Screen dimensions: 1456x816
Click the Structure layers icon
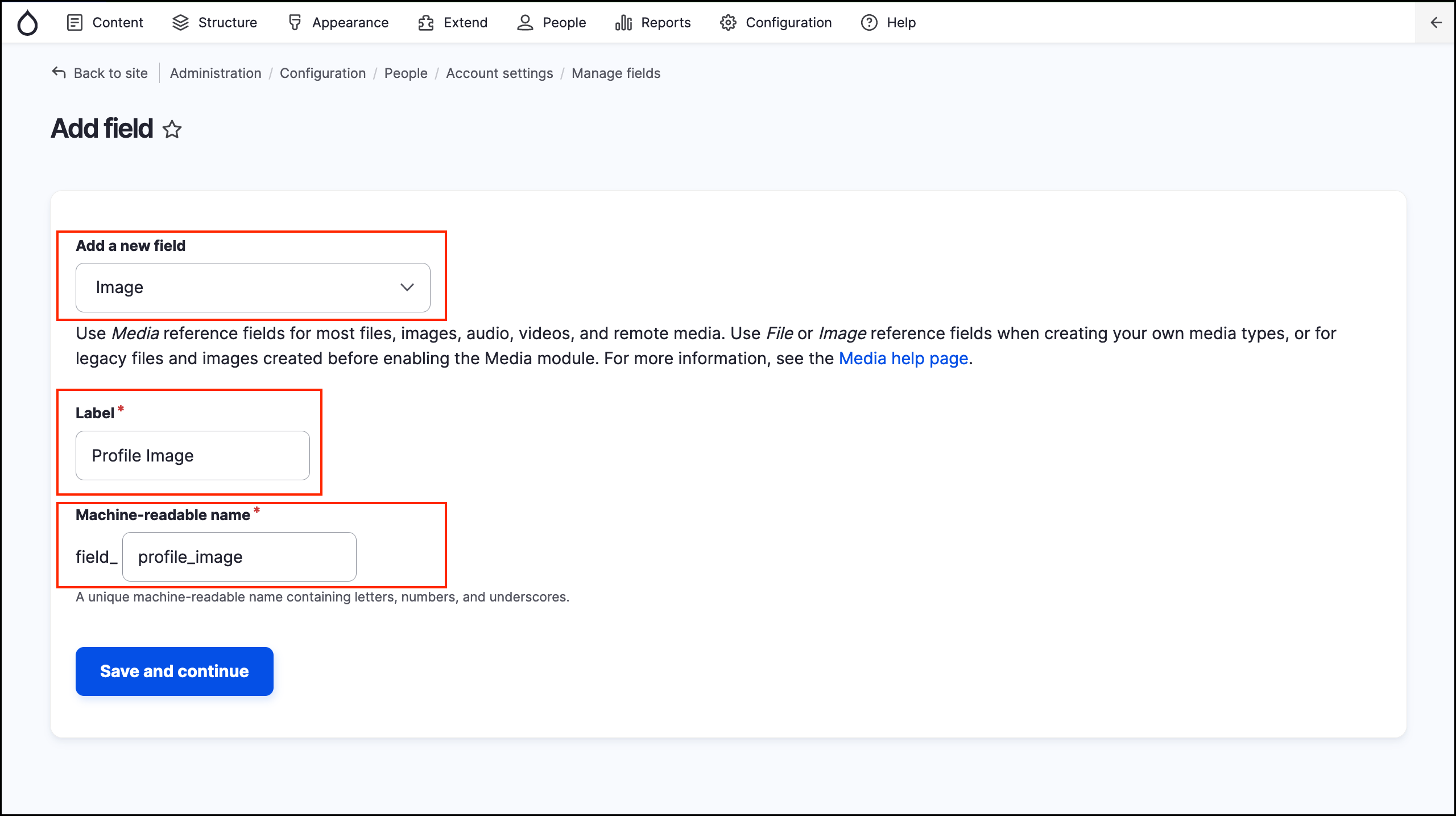tap(180, 23)
